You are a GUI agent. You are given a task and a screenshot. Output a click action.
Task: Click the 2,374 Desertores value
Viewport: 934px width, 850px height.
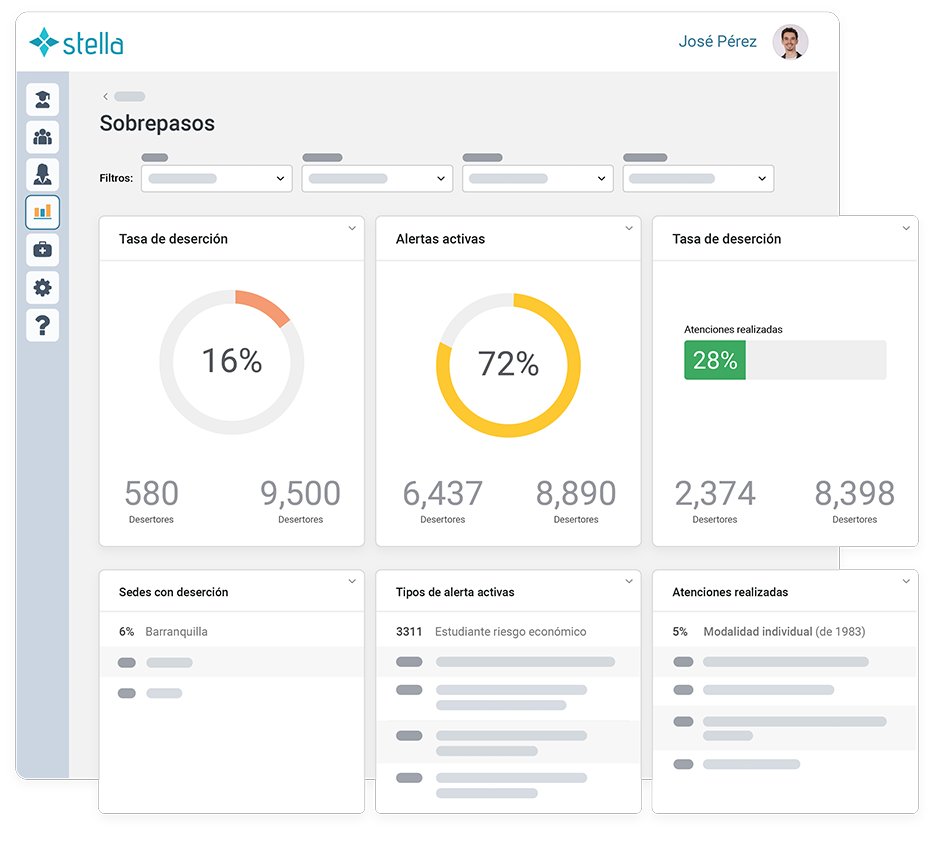tap(715, 494)
